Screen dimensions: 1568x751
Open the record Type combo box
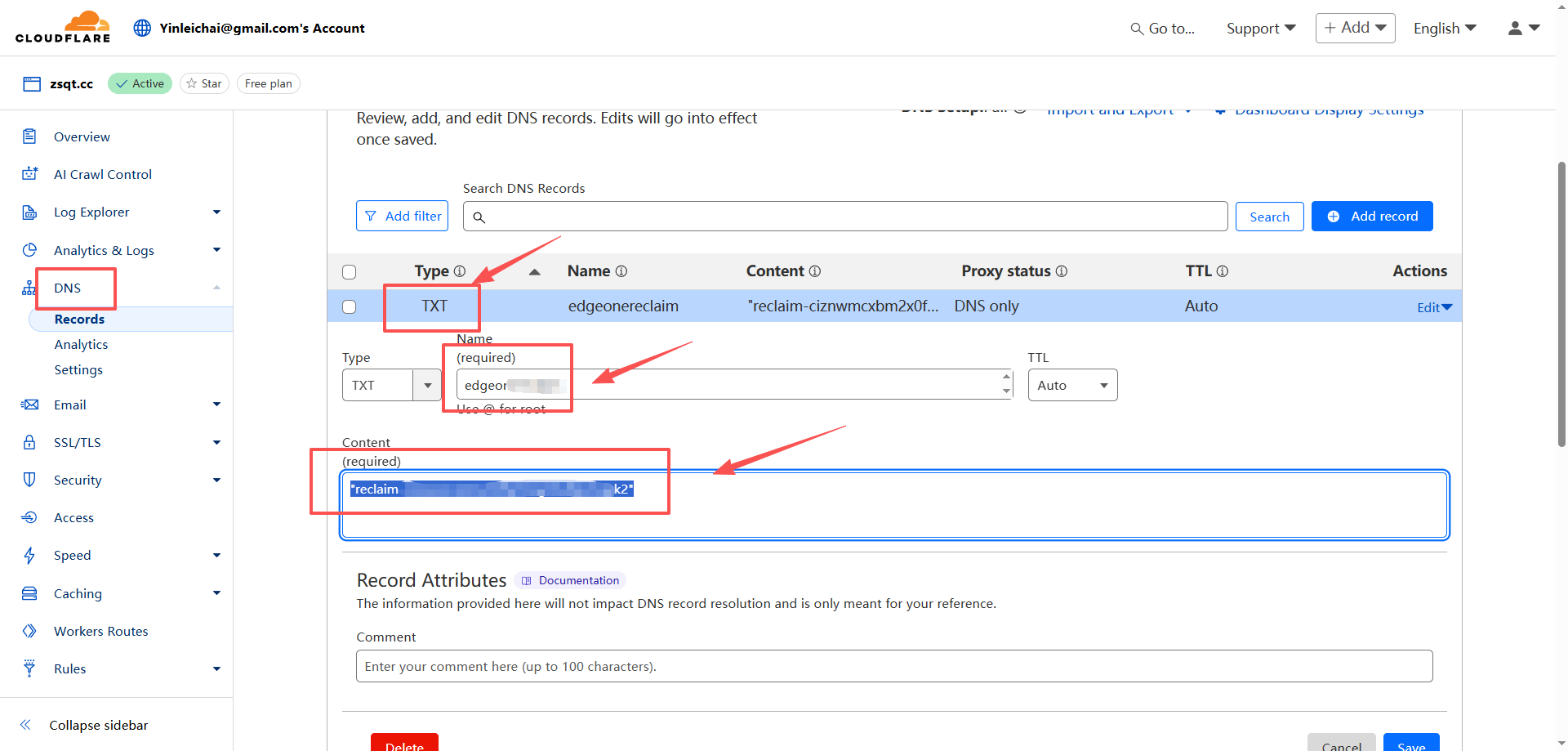click(391, 385)
